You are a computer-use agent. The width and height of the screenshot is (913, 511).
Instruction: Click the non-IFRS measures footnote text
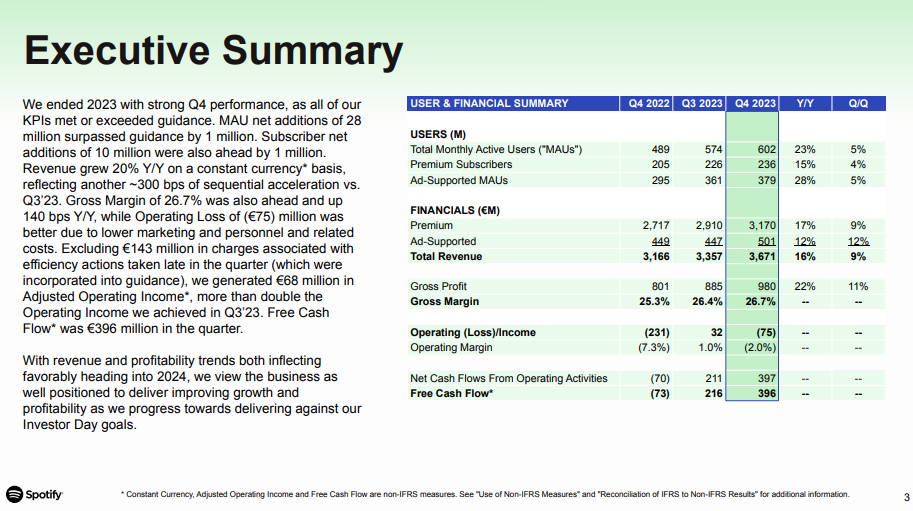click(485, 494)
